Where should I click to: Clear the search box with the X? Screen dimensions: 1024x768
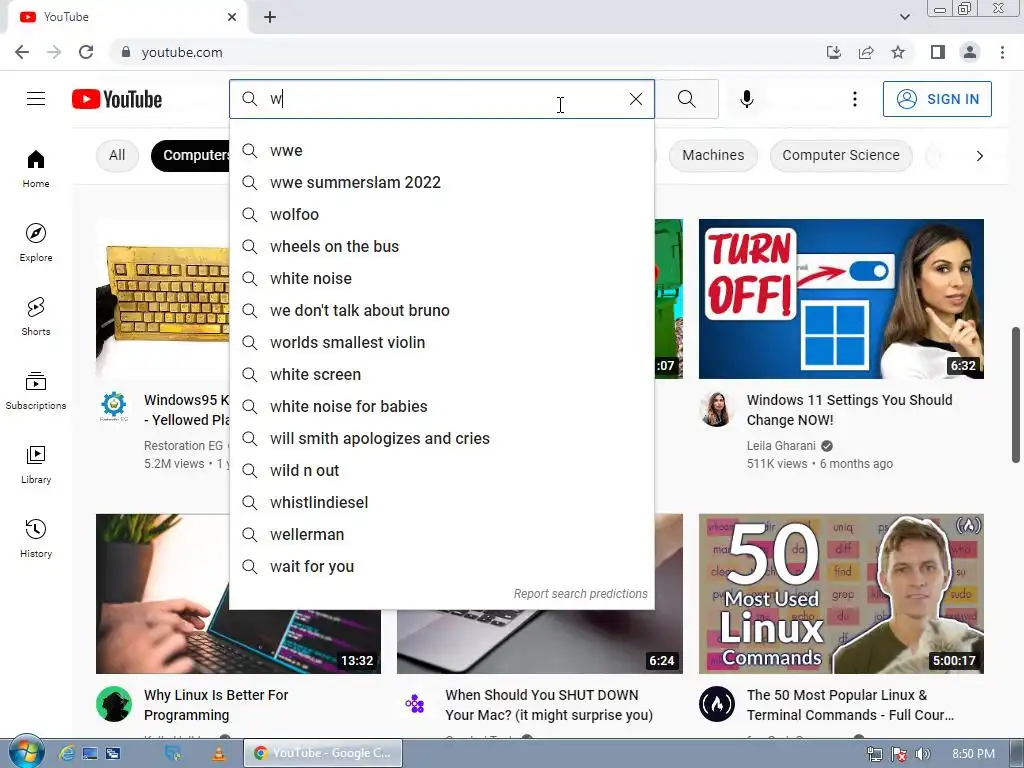click(635, 99)
